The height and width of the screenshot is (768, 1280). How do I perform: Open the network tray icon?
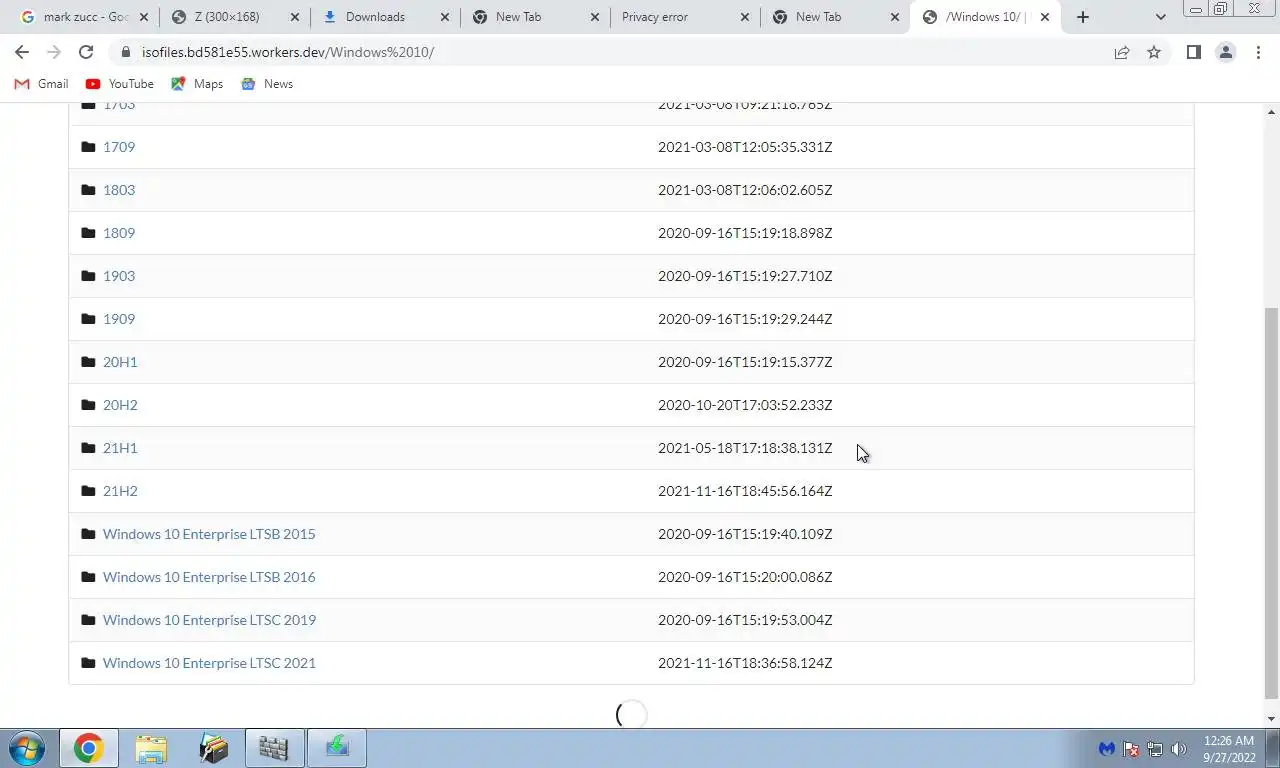(x=1155, y=748)
